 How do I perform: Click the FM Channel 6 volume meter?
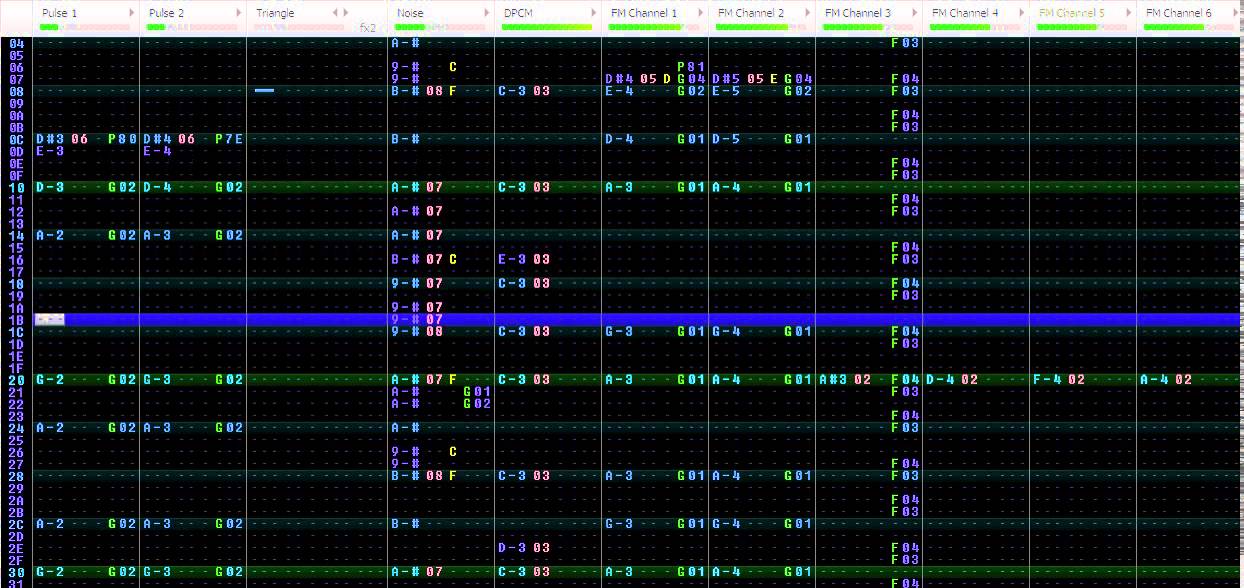(x=1188, y=27)
